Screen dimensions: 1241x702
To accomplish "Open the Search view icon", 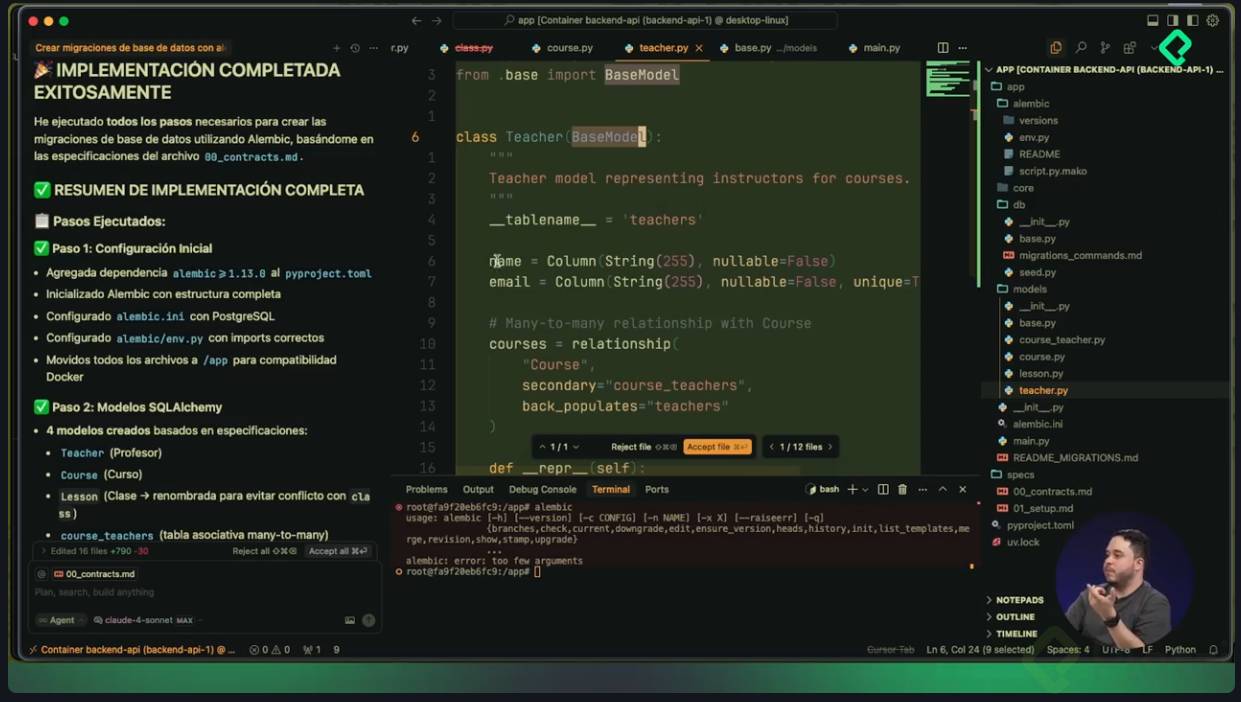I will pos(1081,47).
